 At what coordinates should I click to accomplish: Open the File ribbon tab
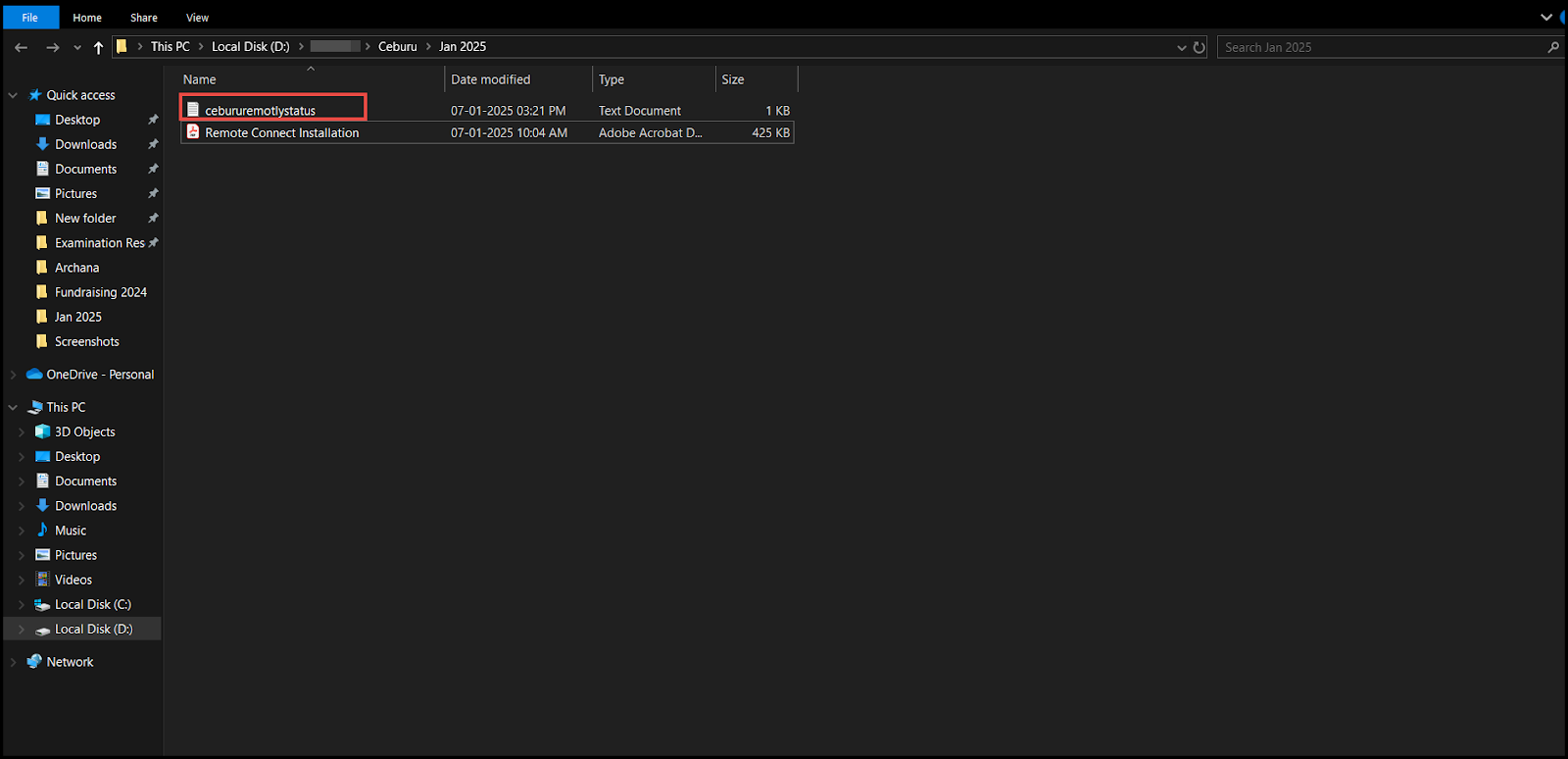pyautogui.click(x=30, y=18)
